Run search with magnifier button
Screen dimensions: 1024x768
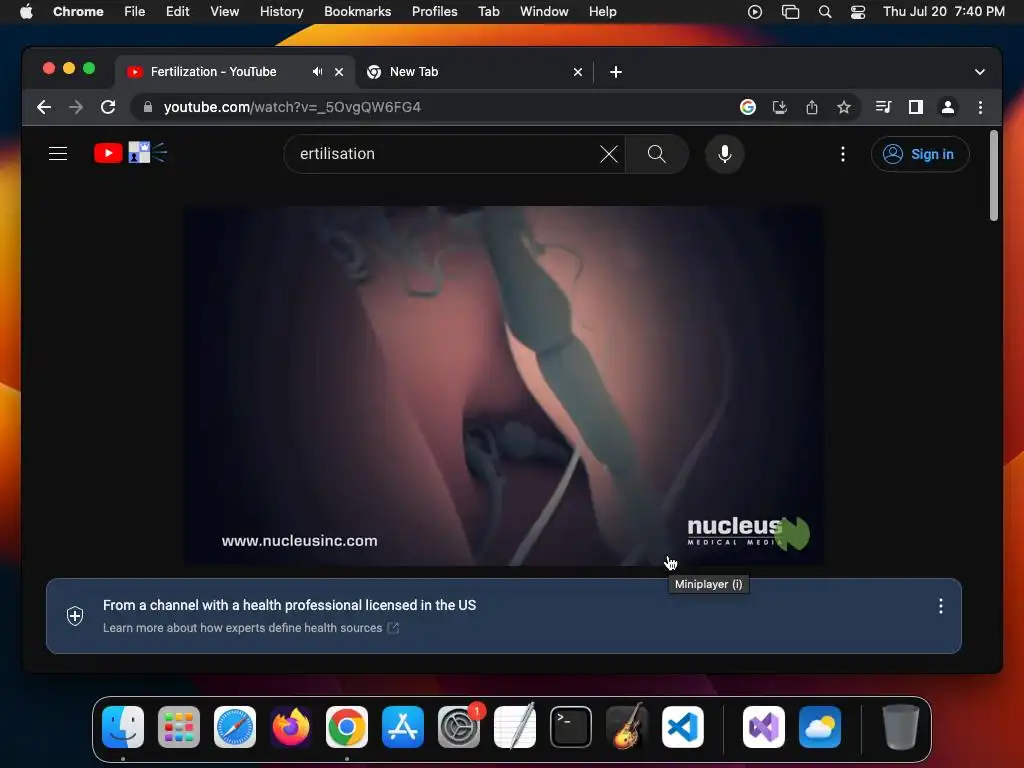656,154
